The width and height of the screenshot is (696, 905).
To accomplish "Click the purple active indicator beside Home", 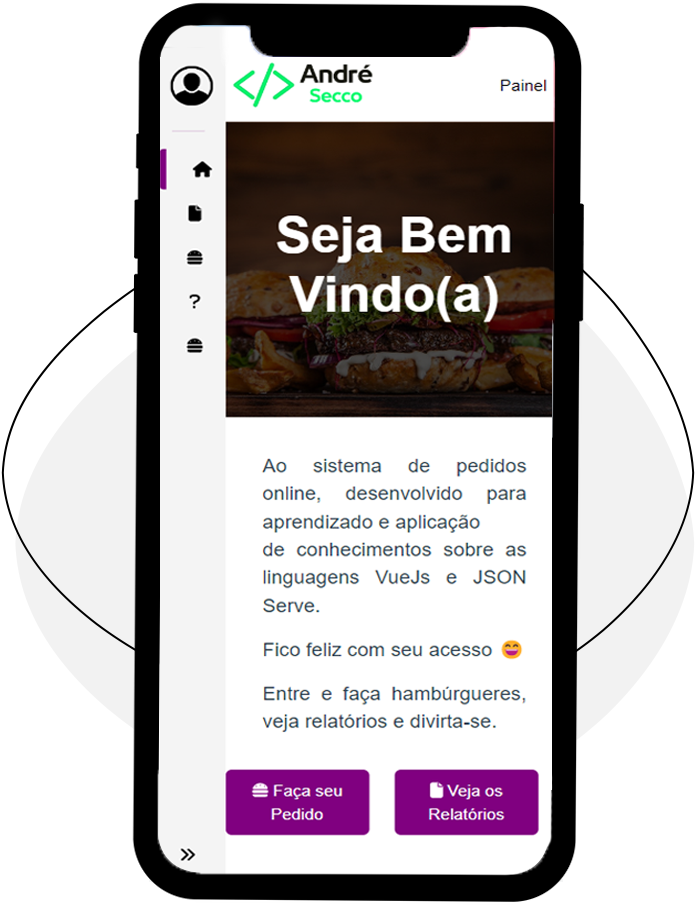I will 163,169.
